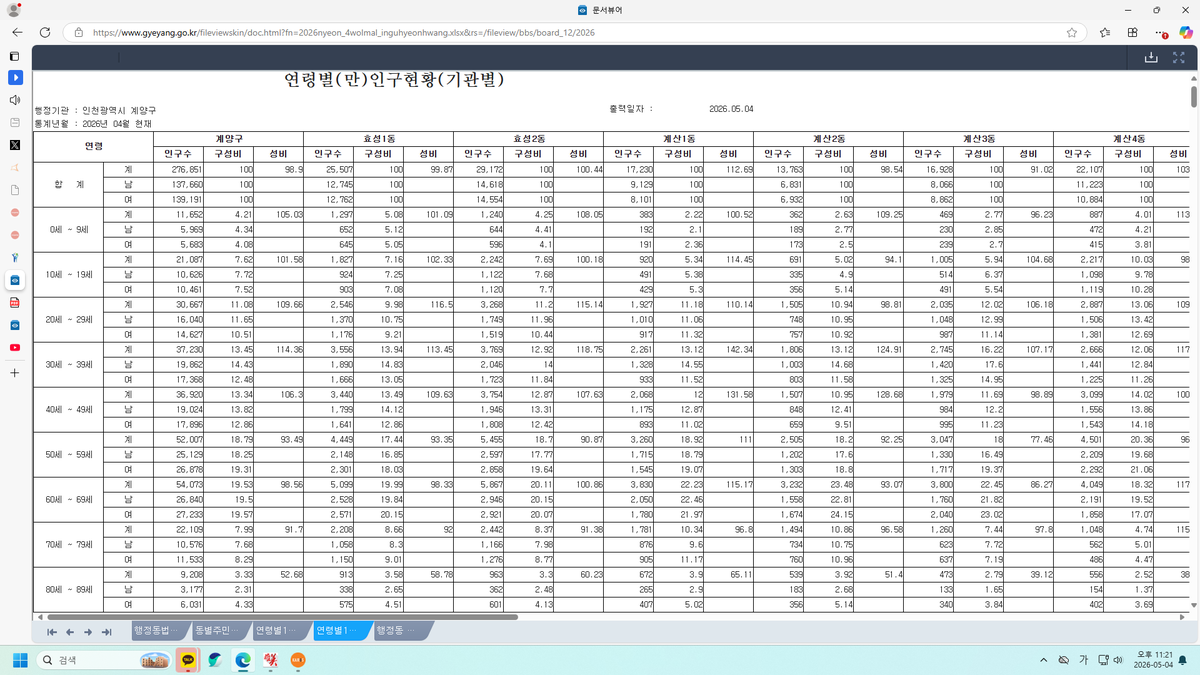Open the Edge profile avatar
This screenshot has height=675, width=1200.
click(x=14, y=10)
